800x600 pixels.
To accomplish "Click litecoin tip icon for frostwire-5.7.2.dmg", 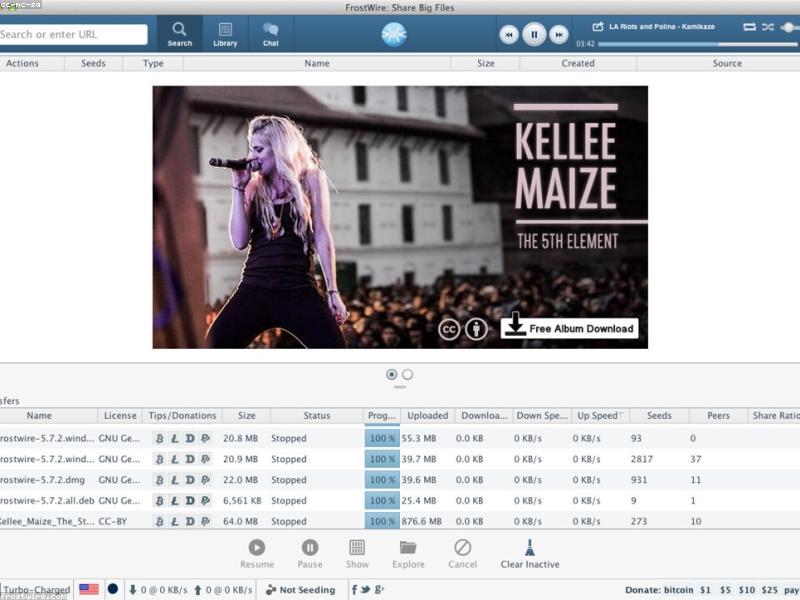I will [x=175, y=480].
